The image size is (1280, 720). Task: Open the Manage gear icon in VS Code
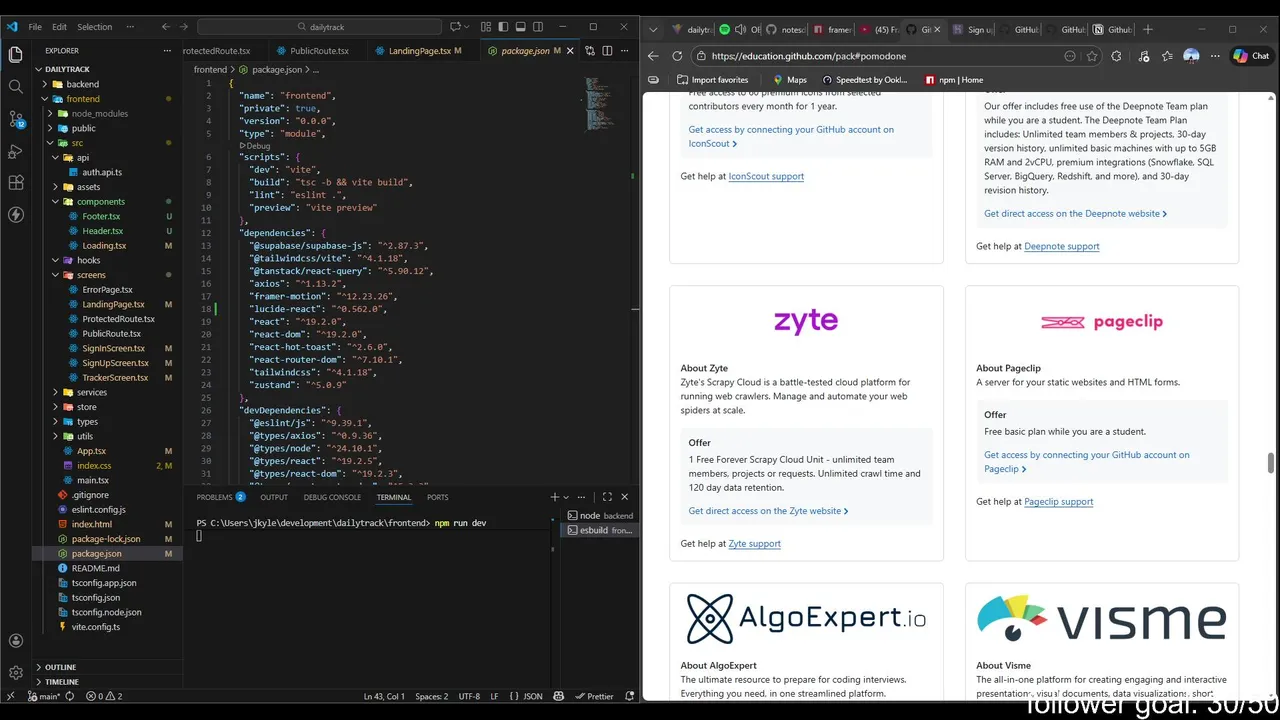coord(16,673)
